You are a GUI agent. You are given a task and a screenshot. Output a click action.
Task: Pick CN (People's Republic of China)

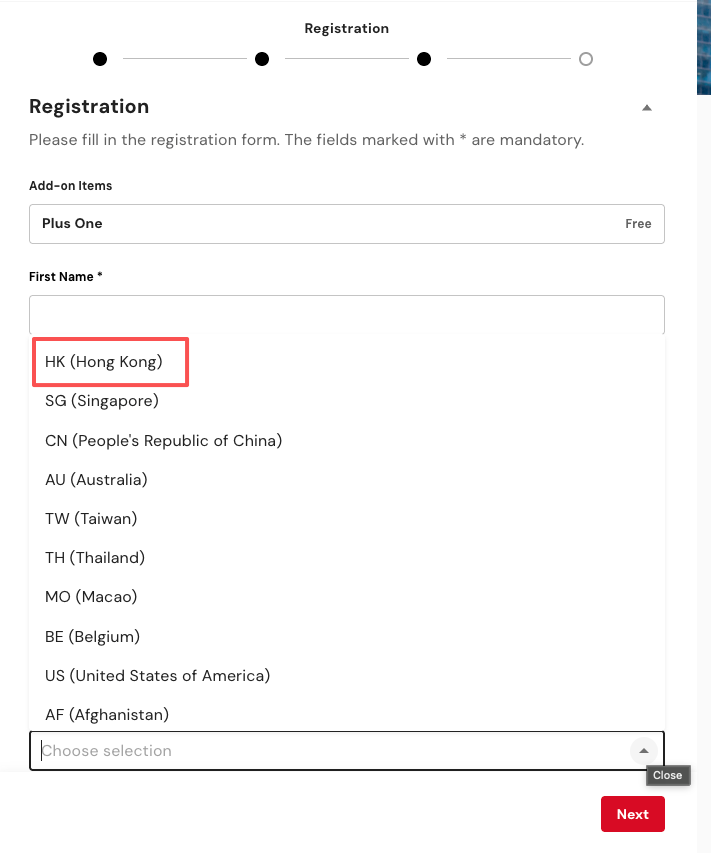pyautogui.click(x=163, y=440)
